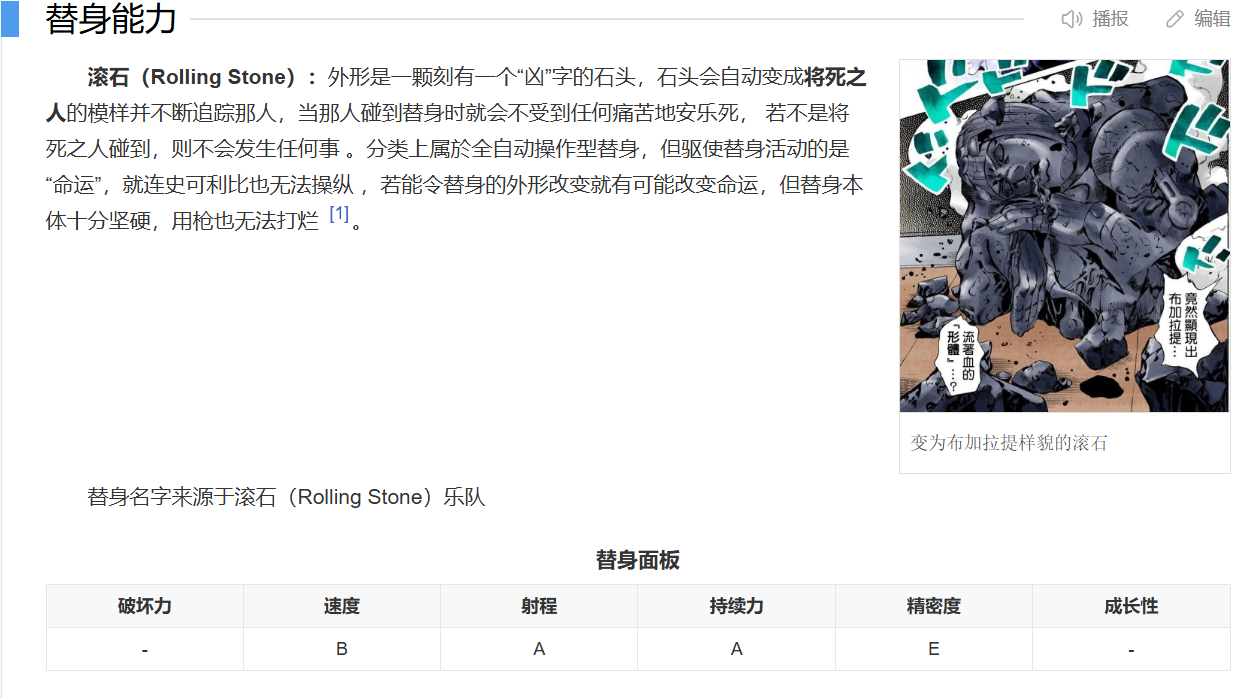Click the E value under 精密度
Screen dimensions: 1248x698
point(934,649)
